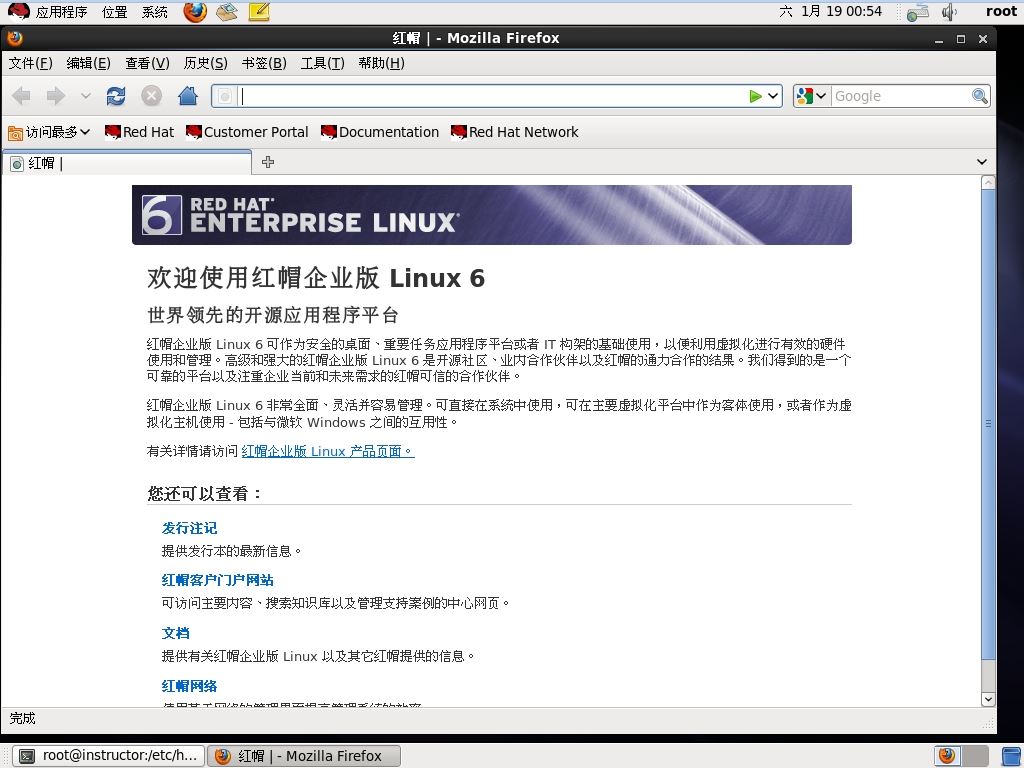1024x768 pixels.
Task: Click the search magnifier icon
Action: (980, 96)
